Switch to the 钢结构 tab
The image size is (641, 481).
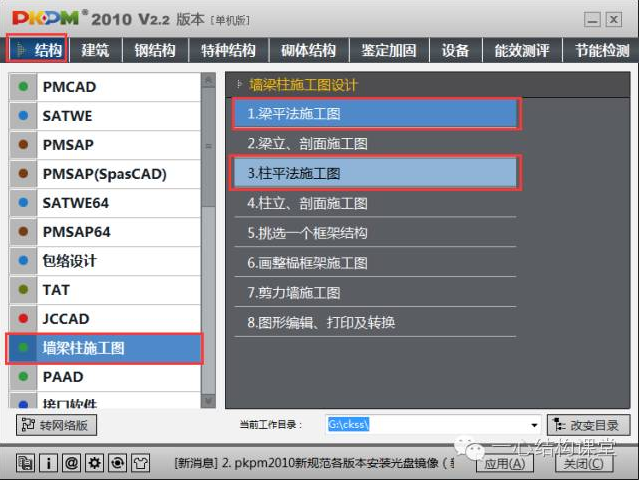(x=155, y=50)
